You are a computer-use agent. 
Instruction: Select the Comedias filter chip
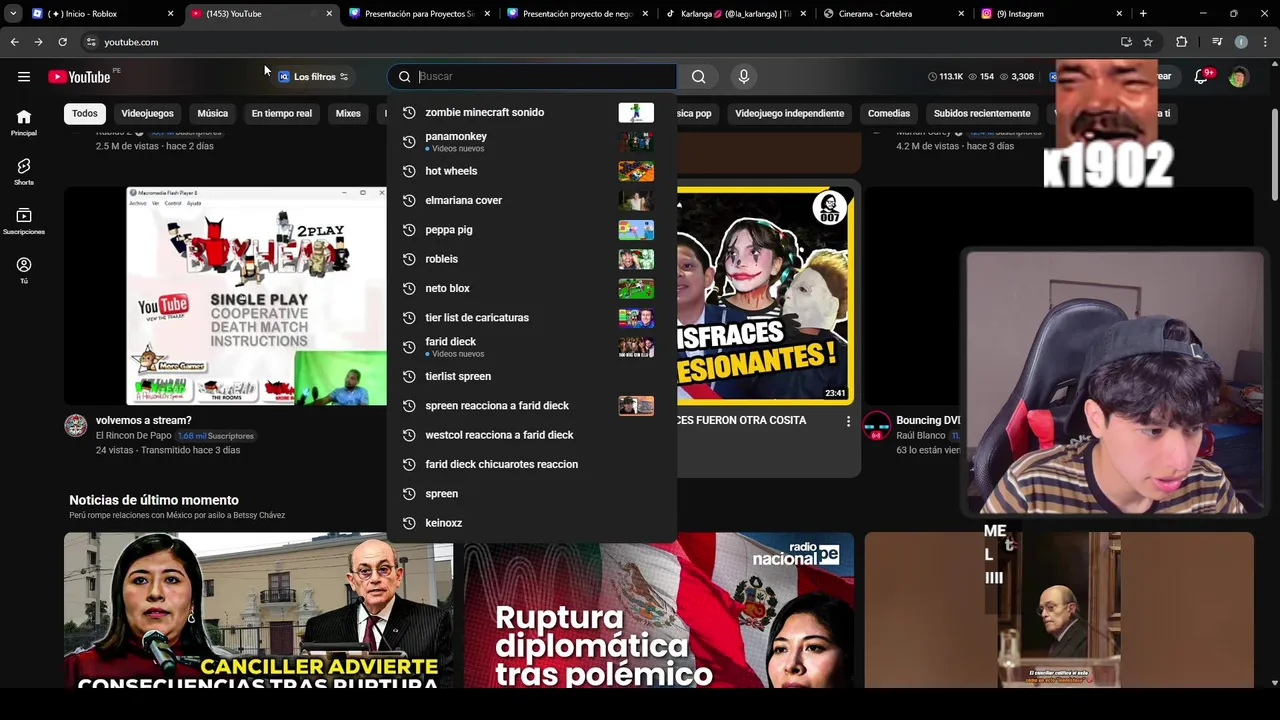(889, 113)
